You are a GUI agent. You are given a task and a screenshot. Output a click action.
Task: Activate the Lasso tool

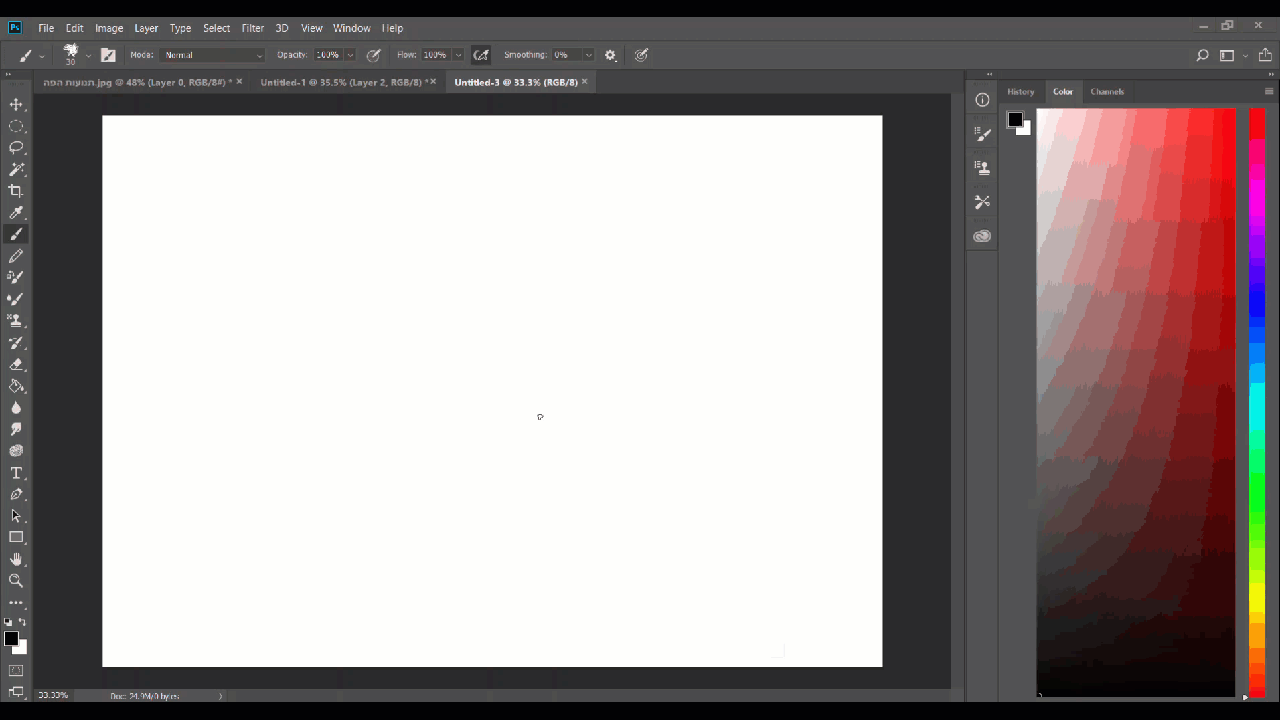pos(16,147)
